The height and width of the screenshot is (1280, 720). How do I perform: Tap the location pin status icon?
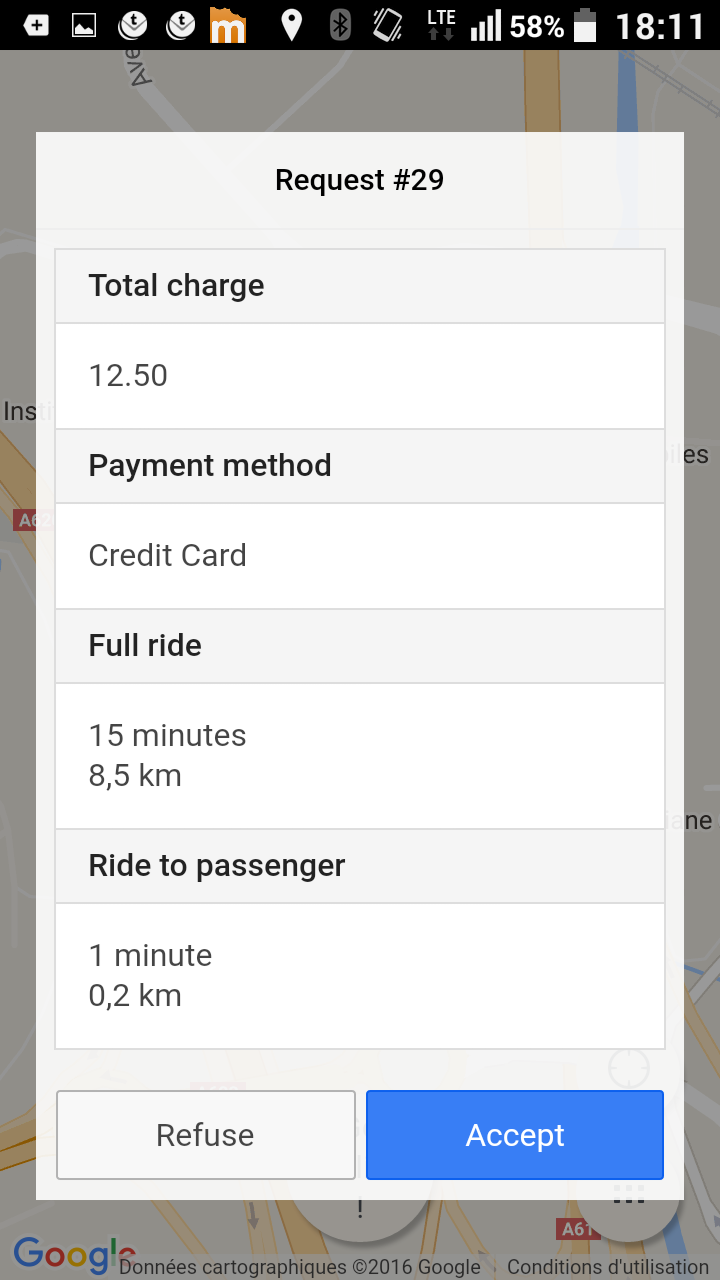pyautogui.click(x=291, y=26)
